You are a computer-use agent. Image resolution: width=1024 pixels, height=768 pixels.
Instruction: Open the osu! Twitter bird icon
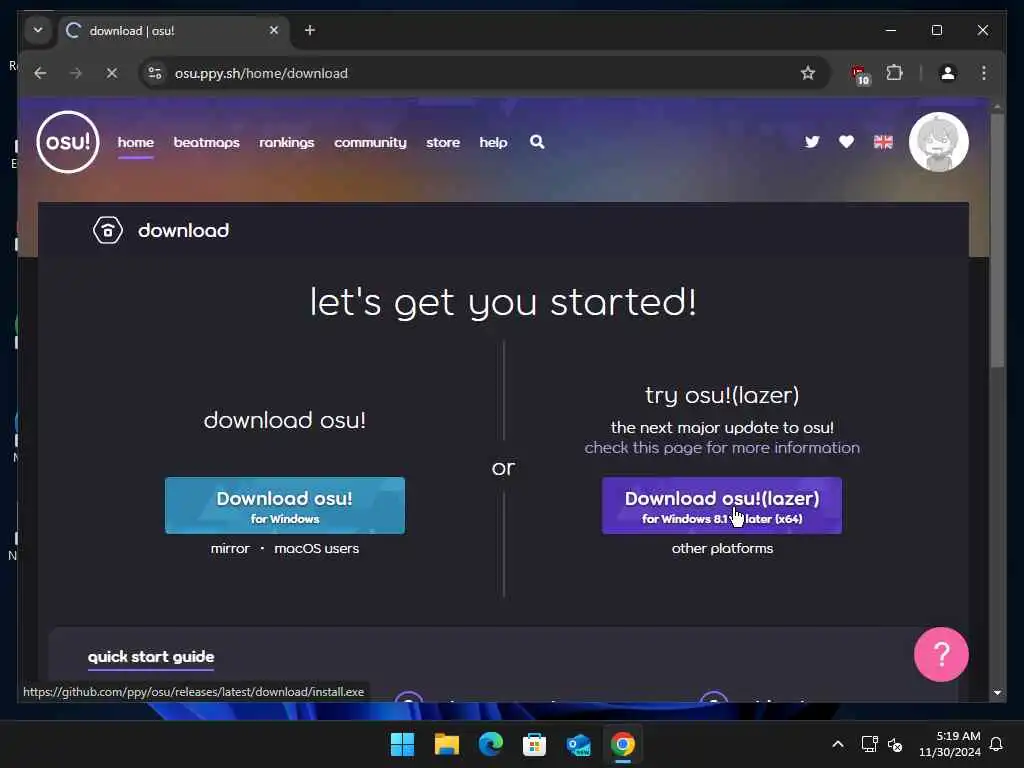pyautogui.click(x=812, y=142)
